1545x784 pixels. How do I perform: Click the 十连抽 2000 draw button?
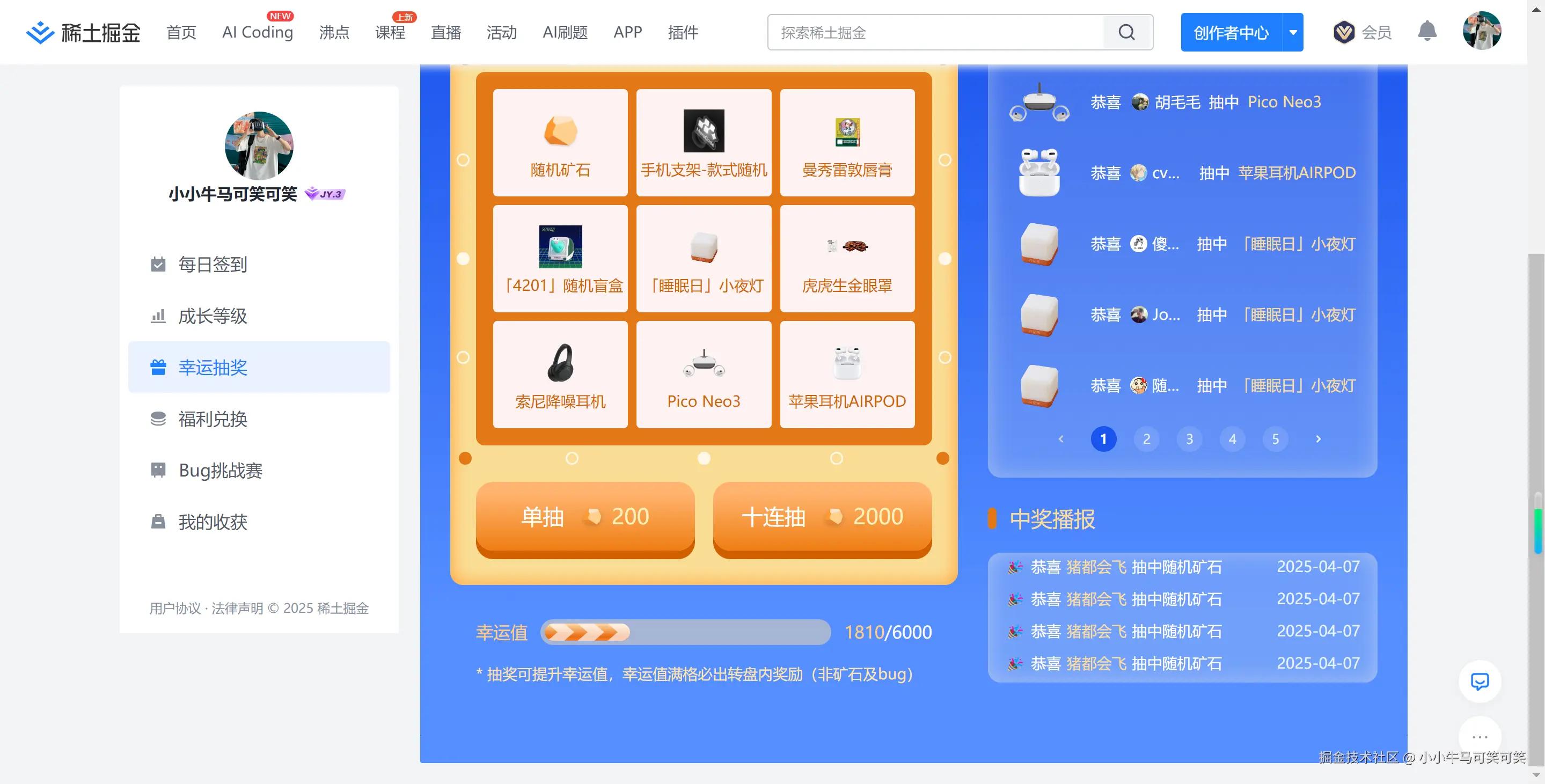tap(822, 516)
